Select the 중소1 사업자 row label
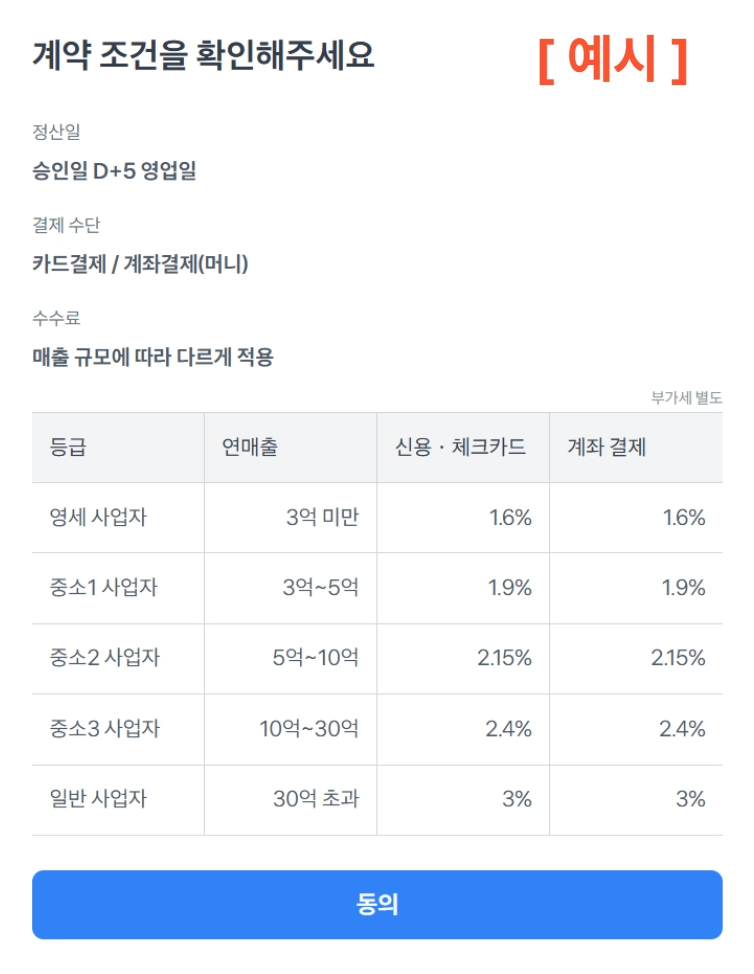 tap(104, 588)
